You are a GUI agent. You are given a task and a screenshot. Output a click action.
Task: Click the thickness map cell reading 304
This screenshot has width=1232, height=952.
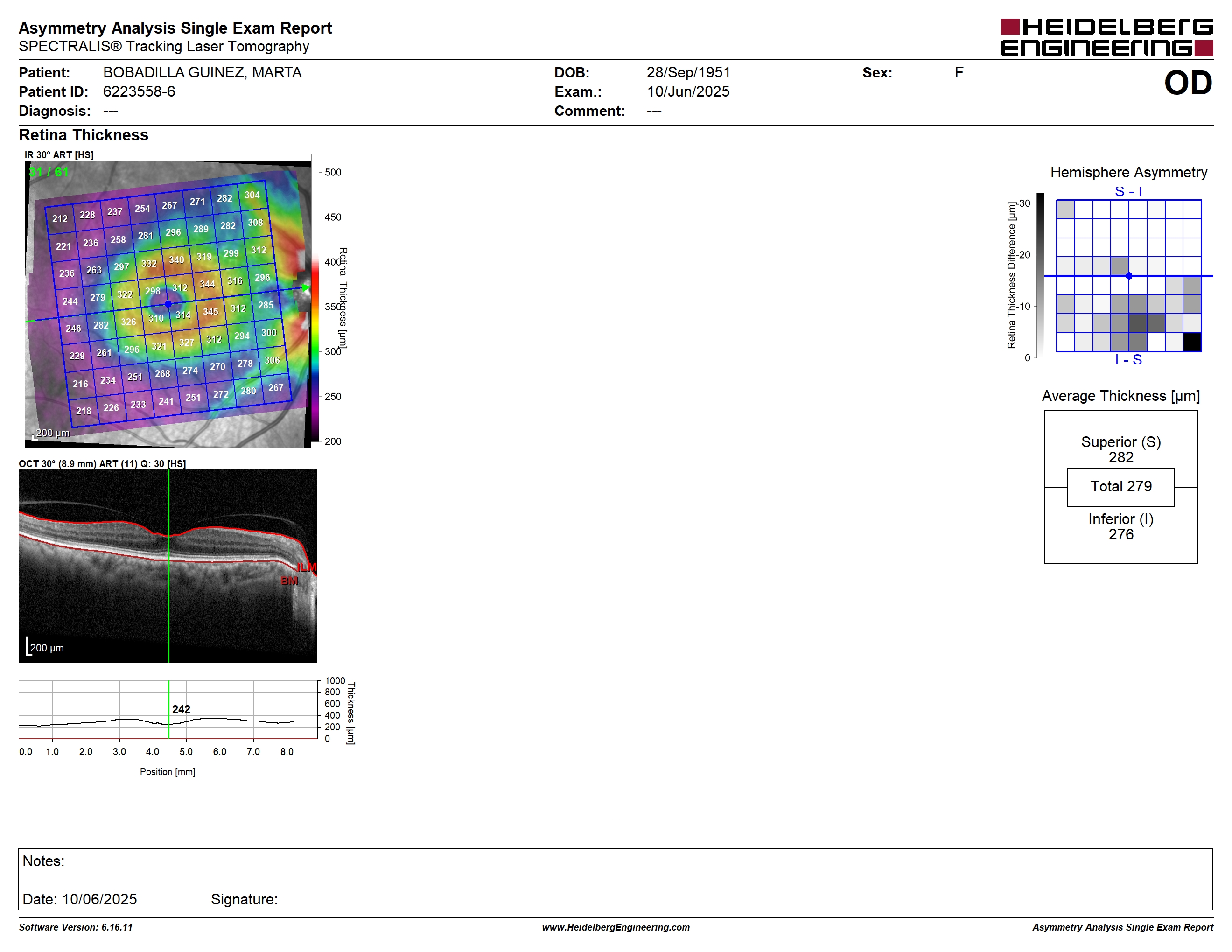[x=252, y=195]
